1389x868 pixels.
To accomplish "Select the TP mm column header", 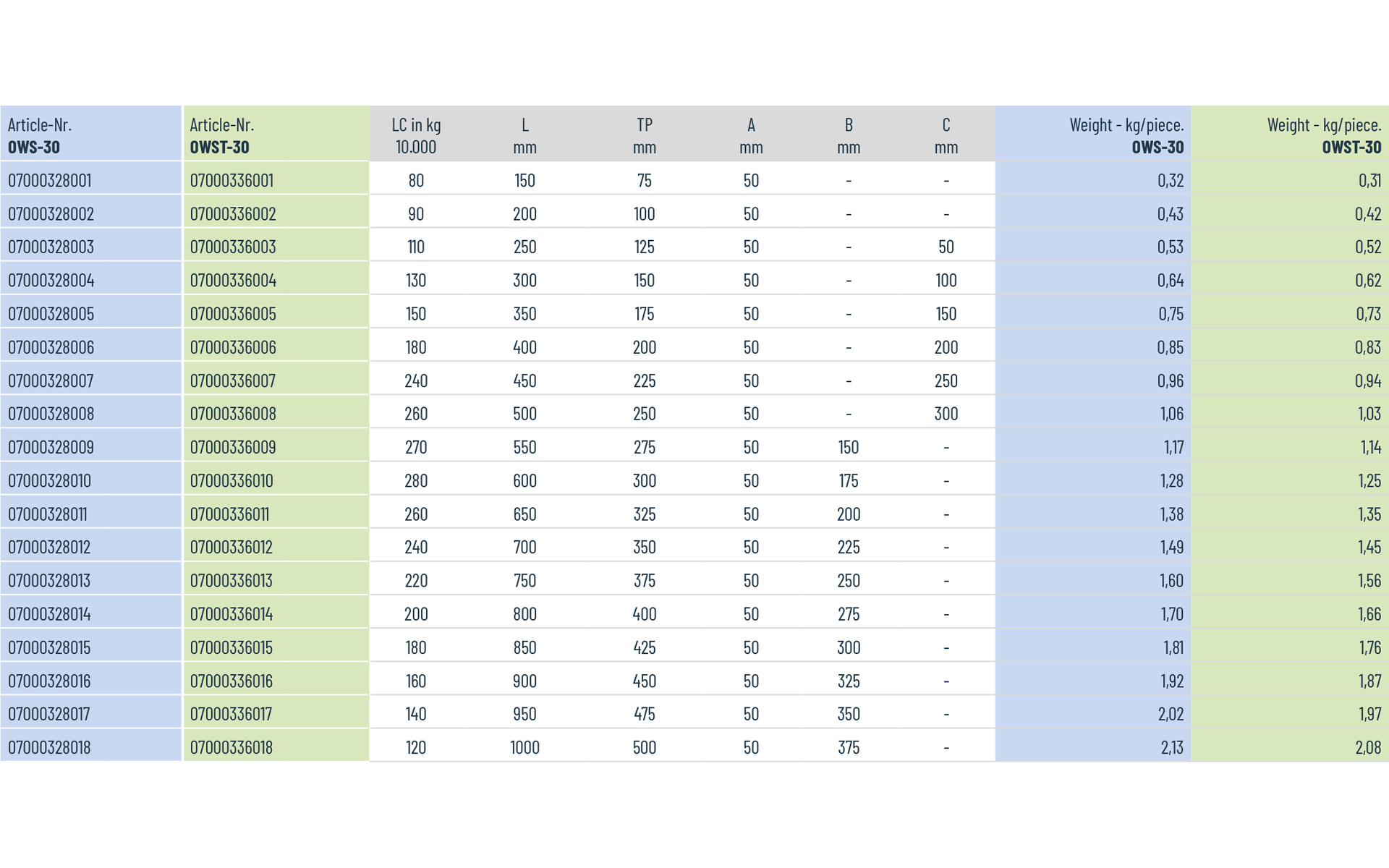I will coord(644,135).
